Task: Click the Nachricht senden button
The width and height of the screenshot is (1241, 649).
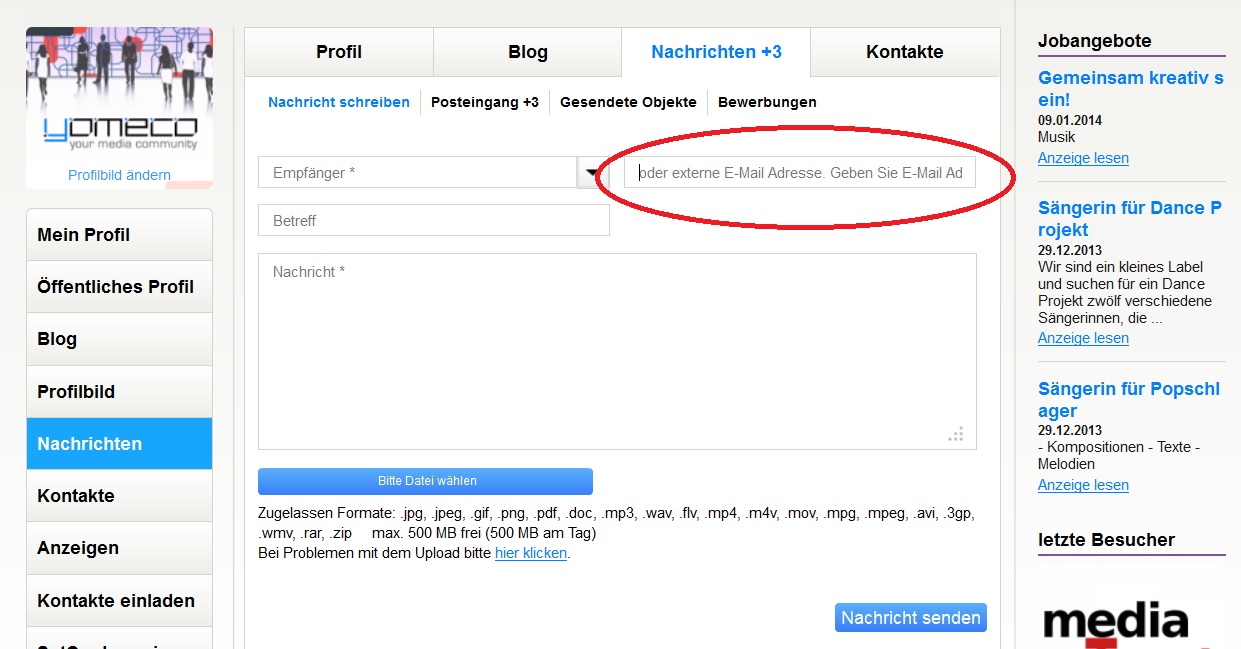Action: (x=910, y=618)
